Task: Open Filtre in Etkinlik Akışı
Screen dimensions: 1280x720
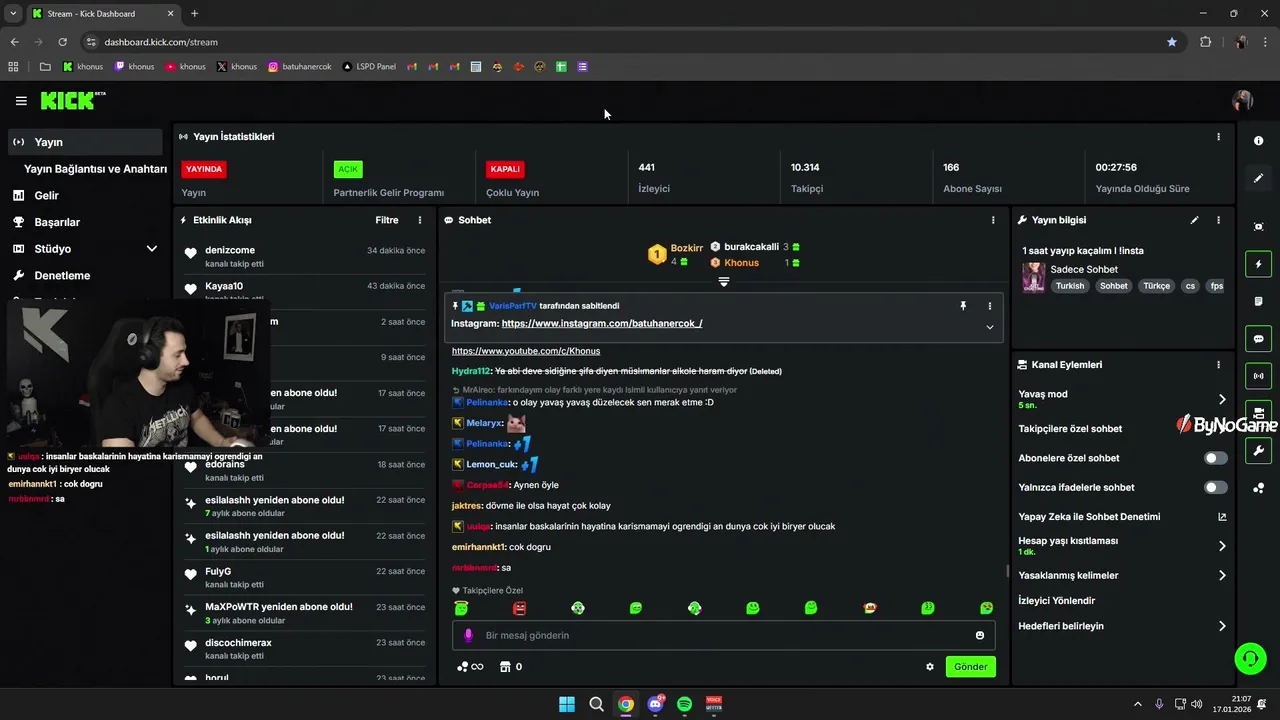Action: [x=387, y=220]
